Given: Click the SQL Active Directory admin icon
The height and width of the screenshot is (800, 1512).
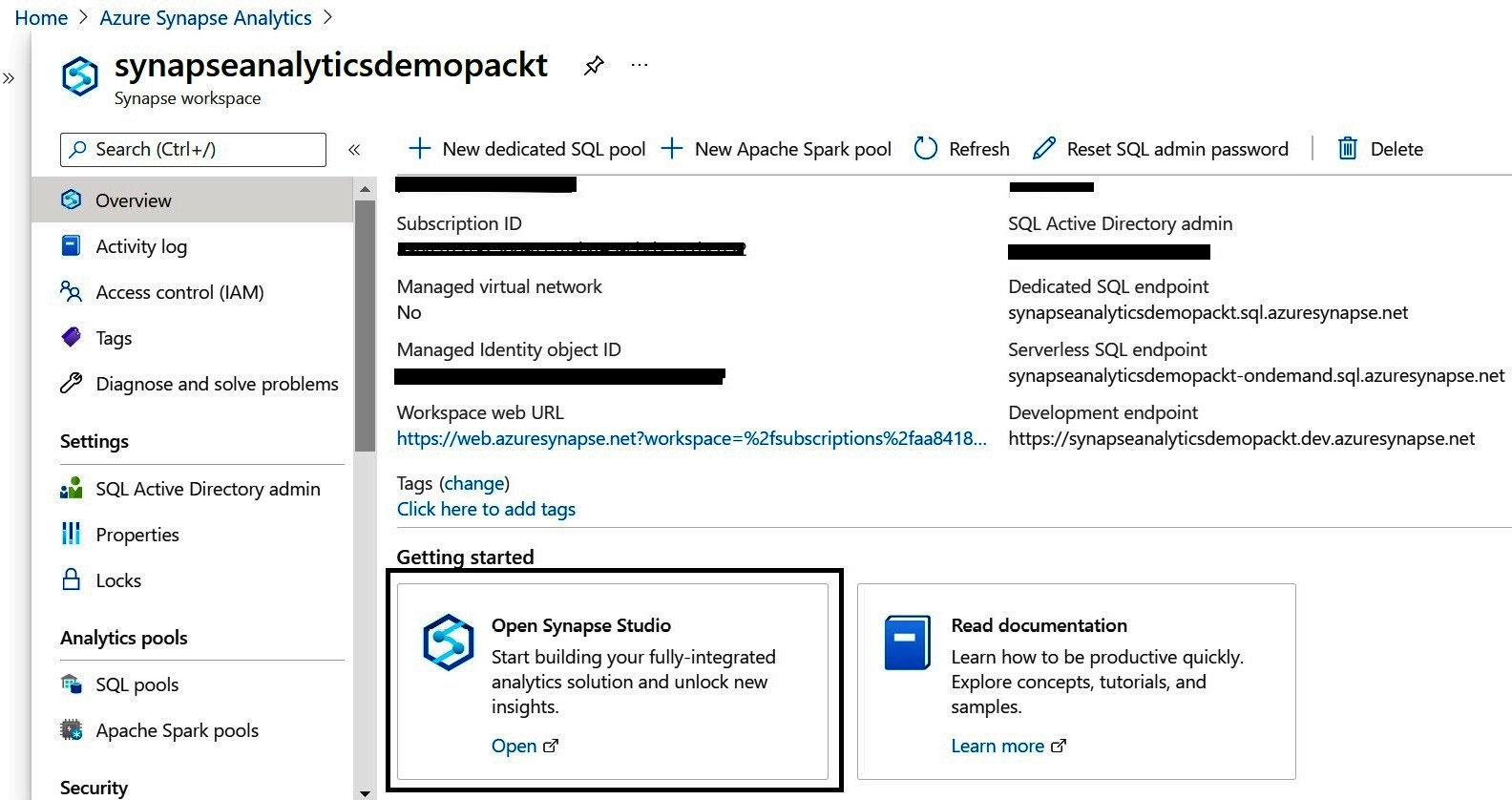Looking at the screenshot, I should click(71, 488).
